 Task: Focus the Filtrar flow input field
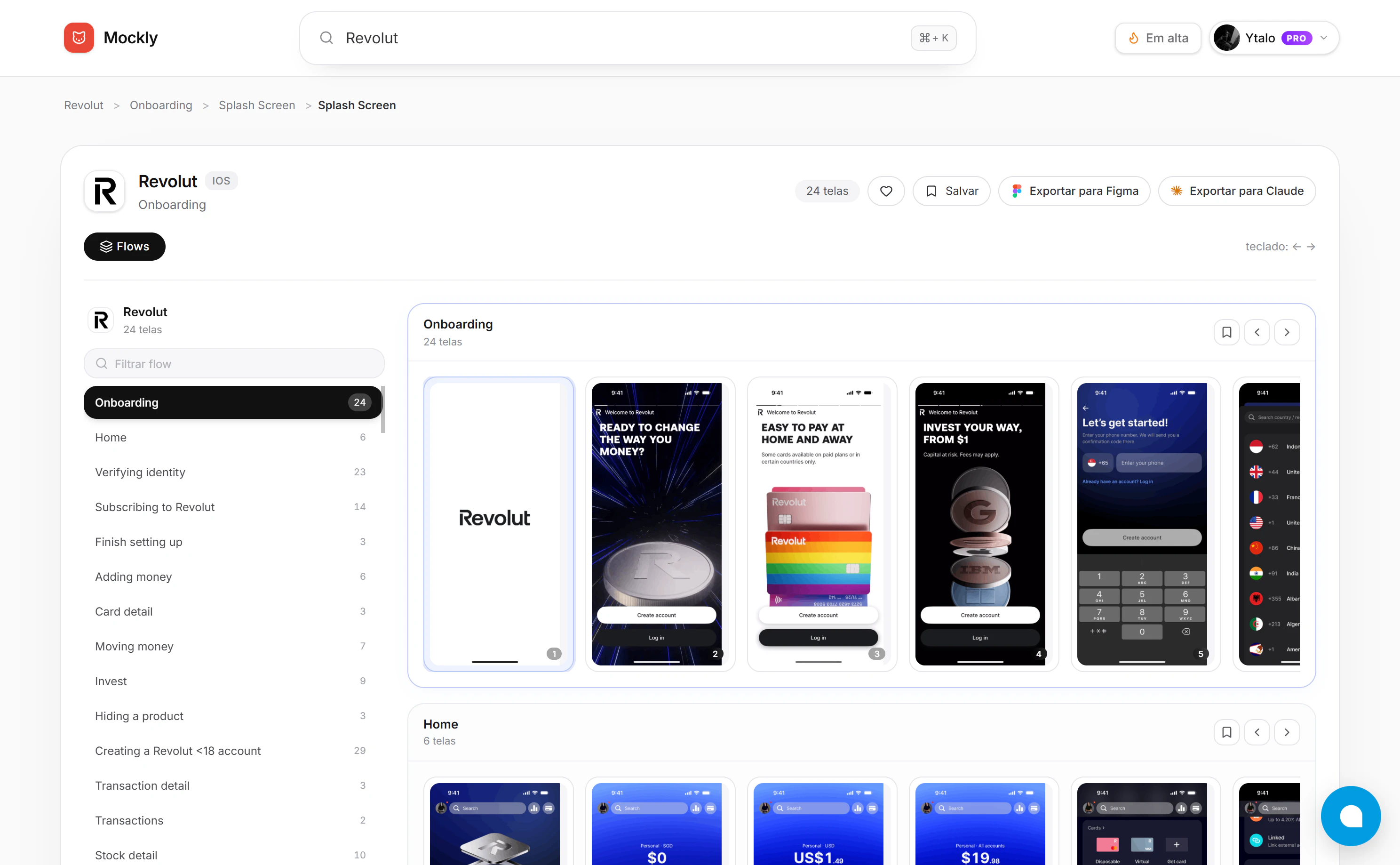[234, 364]
